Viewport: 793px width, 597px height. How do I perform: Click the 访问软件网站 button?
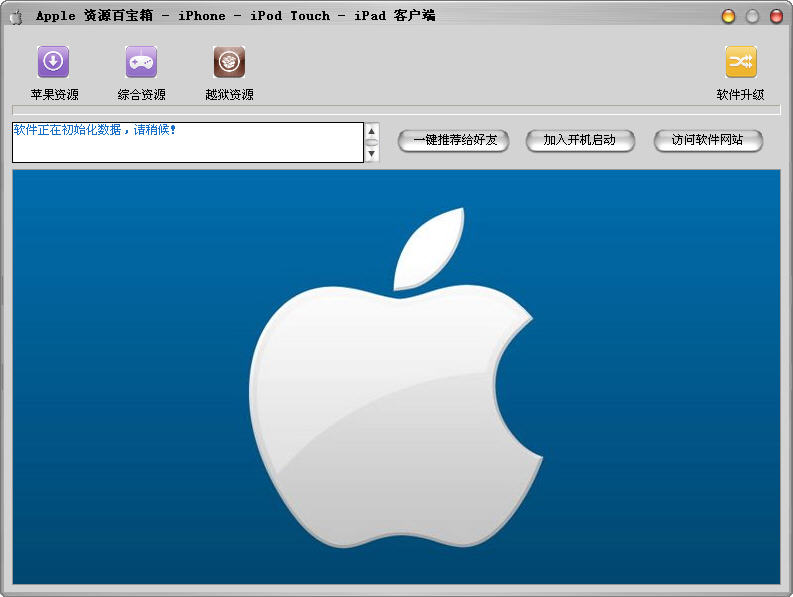tap(708, 140)
